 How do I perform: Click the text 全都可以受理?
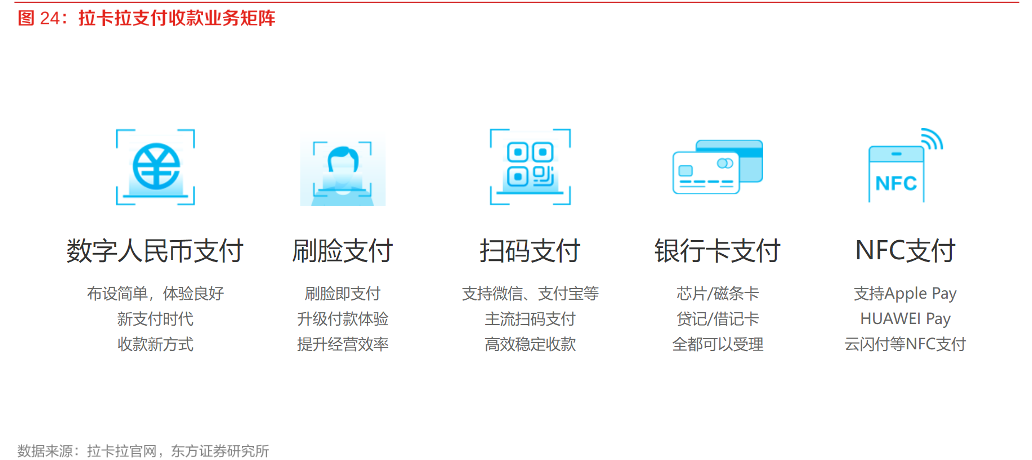click(x=717, y=344)
